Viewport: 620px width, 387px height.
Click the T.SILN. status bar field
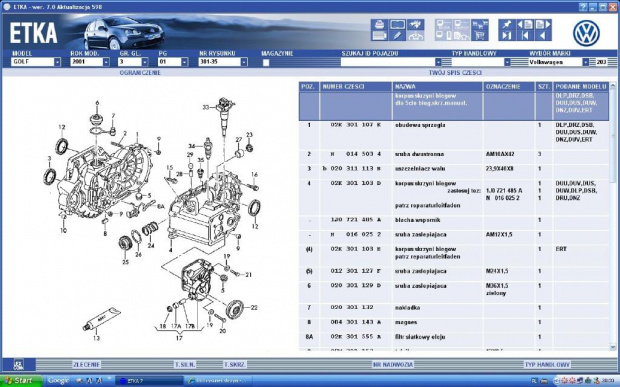tap(185, 364)
